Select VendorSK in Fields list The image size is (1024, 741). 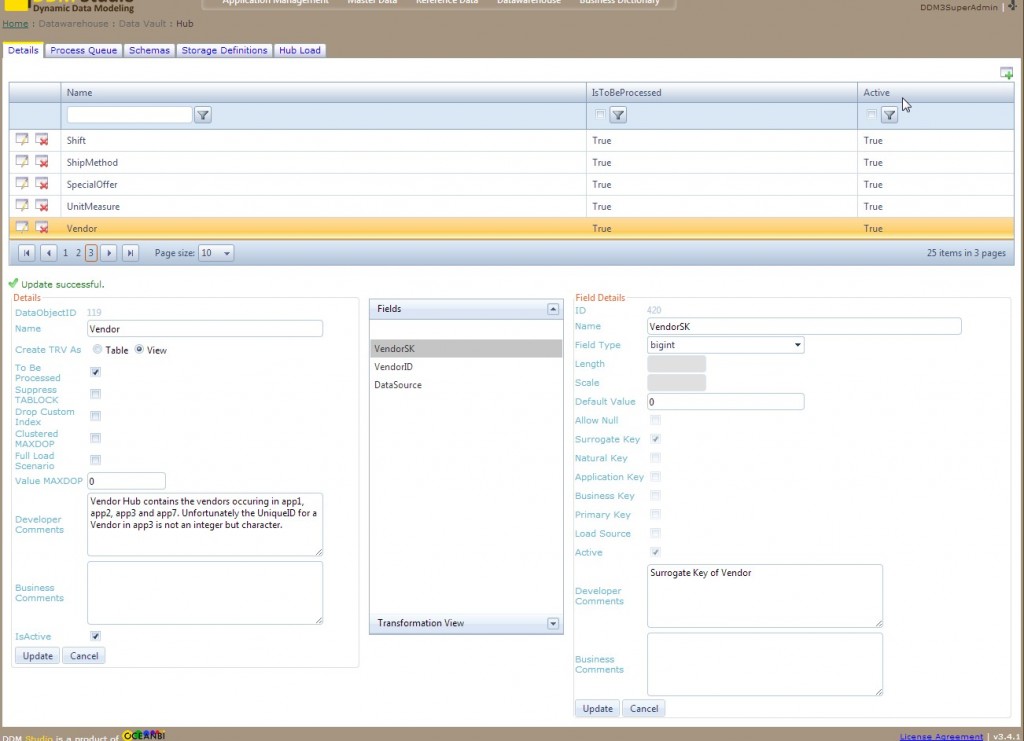pyautogui.click(x=466, y=349)
